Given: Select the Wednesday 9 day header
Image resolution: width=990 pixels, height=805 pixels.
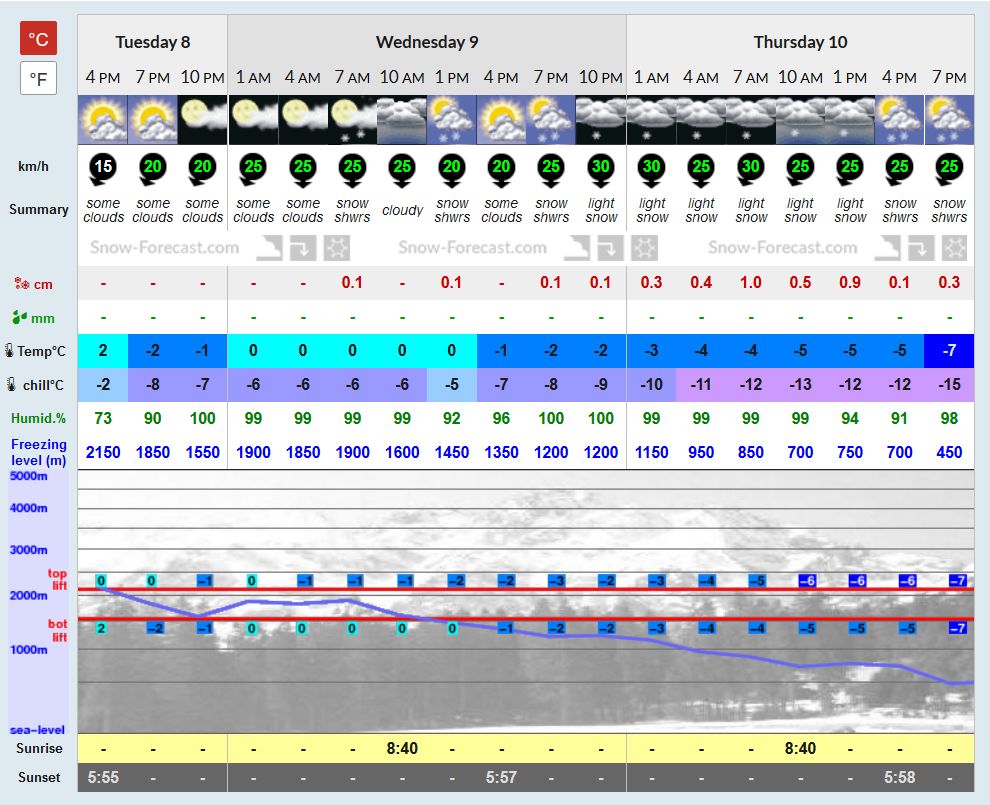Looking at the screenshot, I should pyautogui.click(x=427, y=42).
